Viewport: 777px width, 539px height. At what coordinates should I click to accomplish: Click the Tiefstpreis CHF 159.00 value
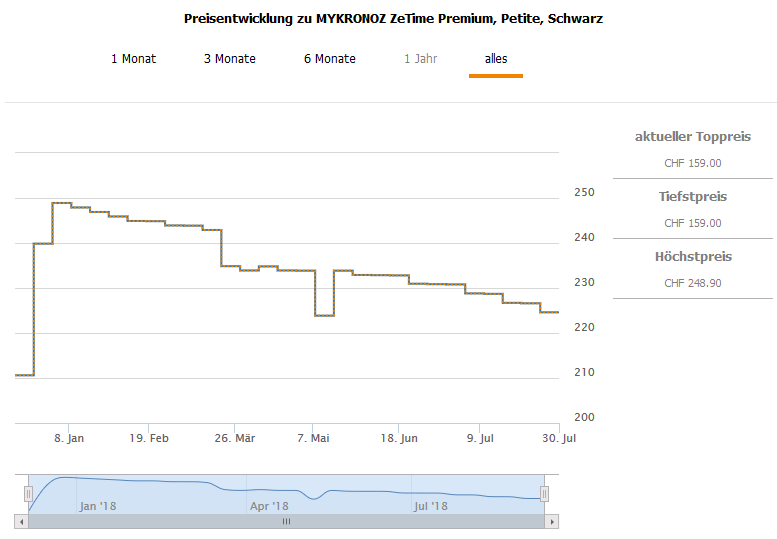tap(693, 223)
